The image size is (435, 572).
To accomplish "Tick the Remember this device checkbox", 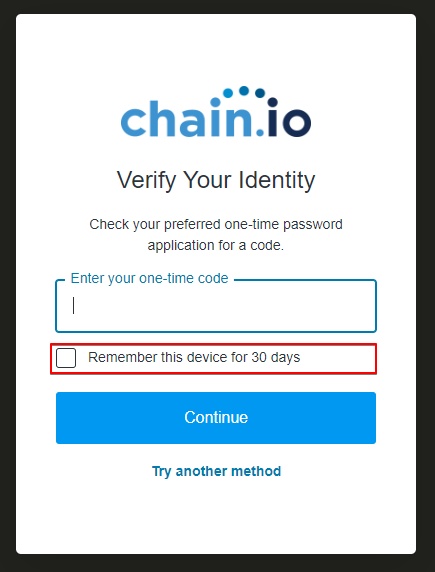I will coord(66,358).
